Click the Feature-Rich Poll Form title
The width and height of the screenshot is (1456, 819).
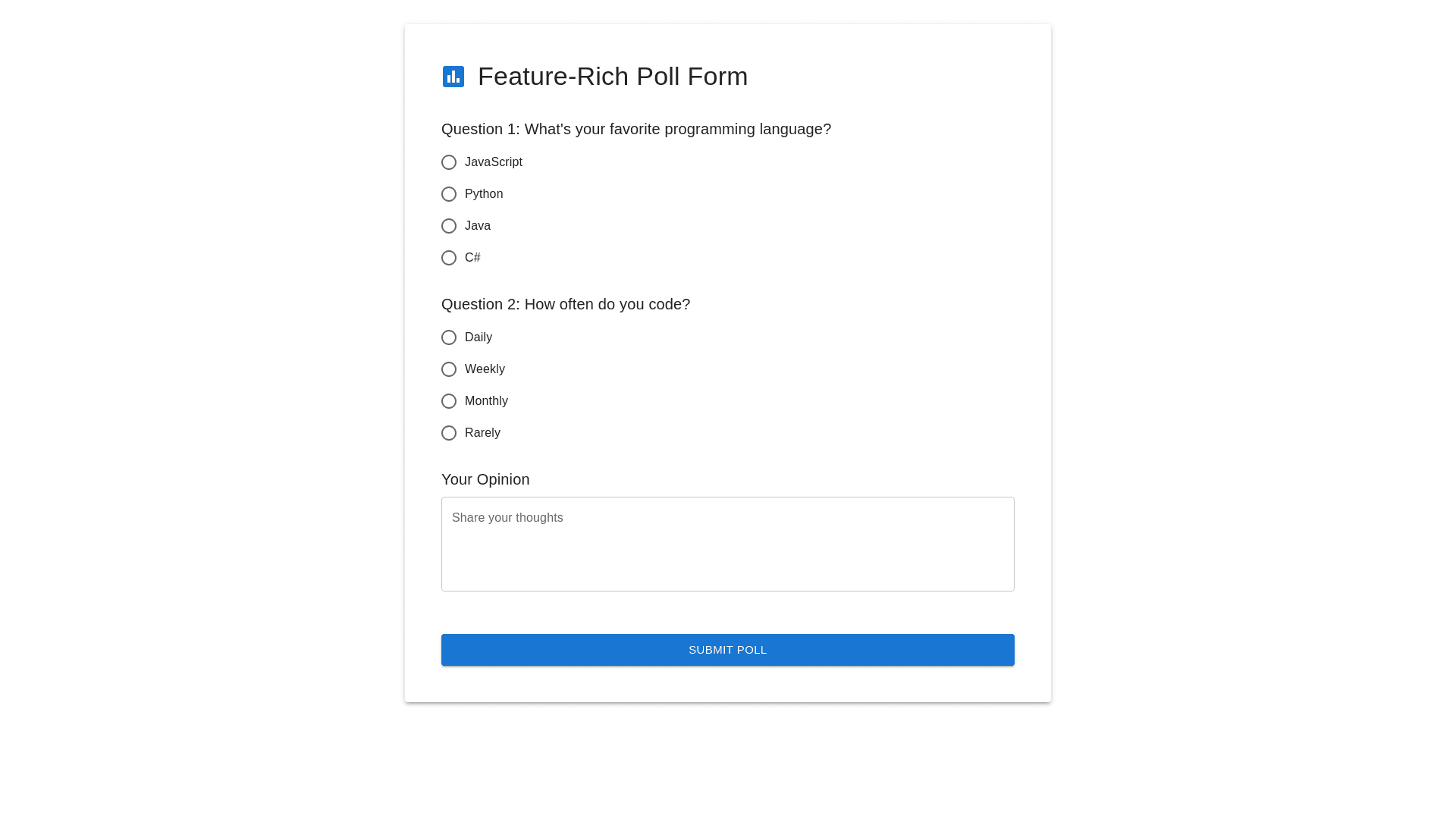(612, 77)
